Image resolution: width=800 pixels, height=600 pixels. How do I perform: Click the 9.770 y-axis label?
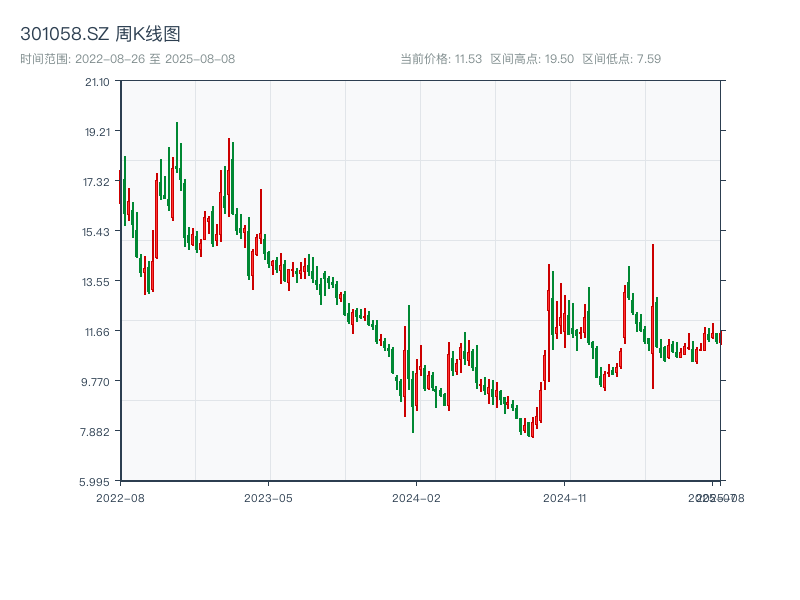pos(95,382)
